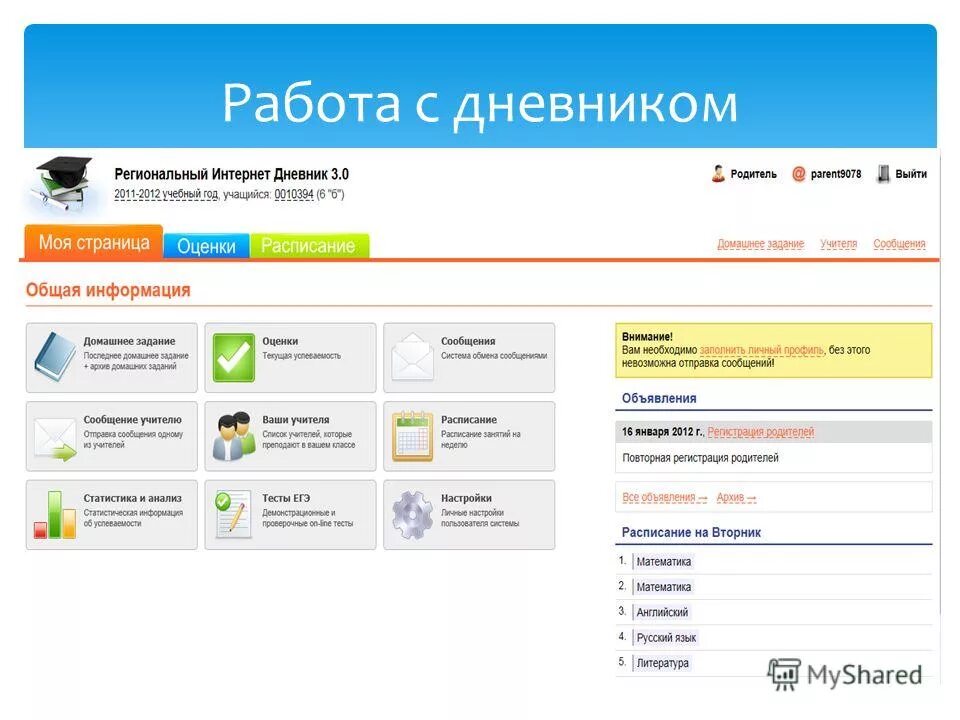
Task: Click the bar chart Статистика и анализ icon
Action: coord(55,515)
